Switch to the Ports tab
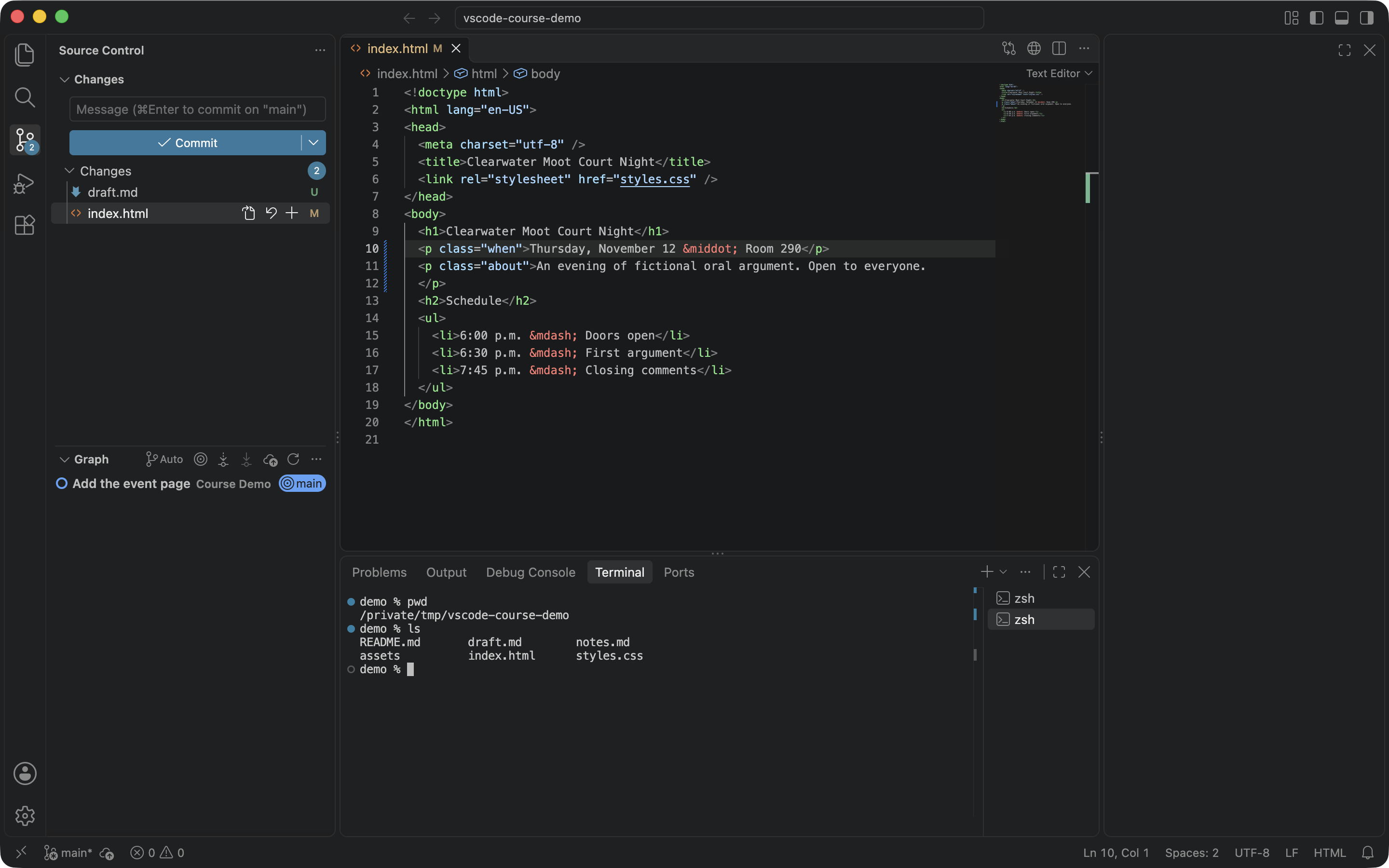Image resolution: width=1389 pixels, height=868 pixels. 679,572
